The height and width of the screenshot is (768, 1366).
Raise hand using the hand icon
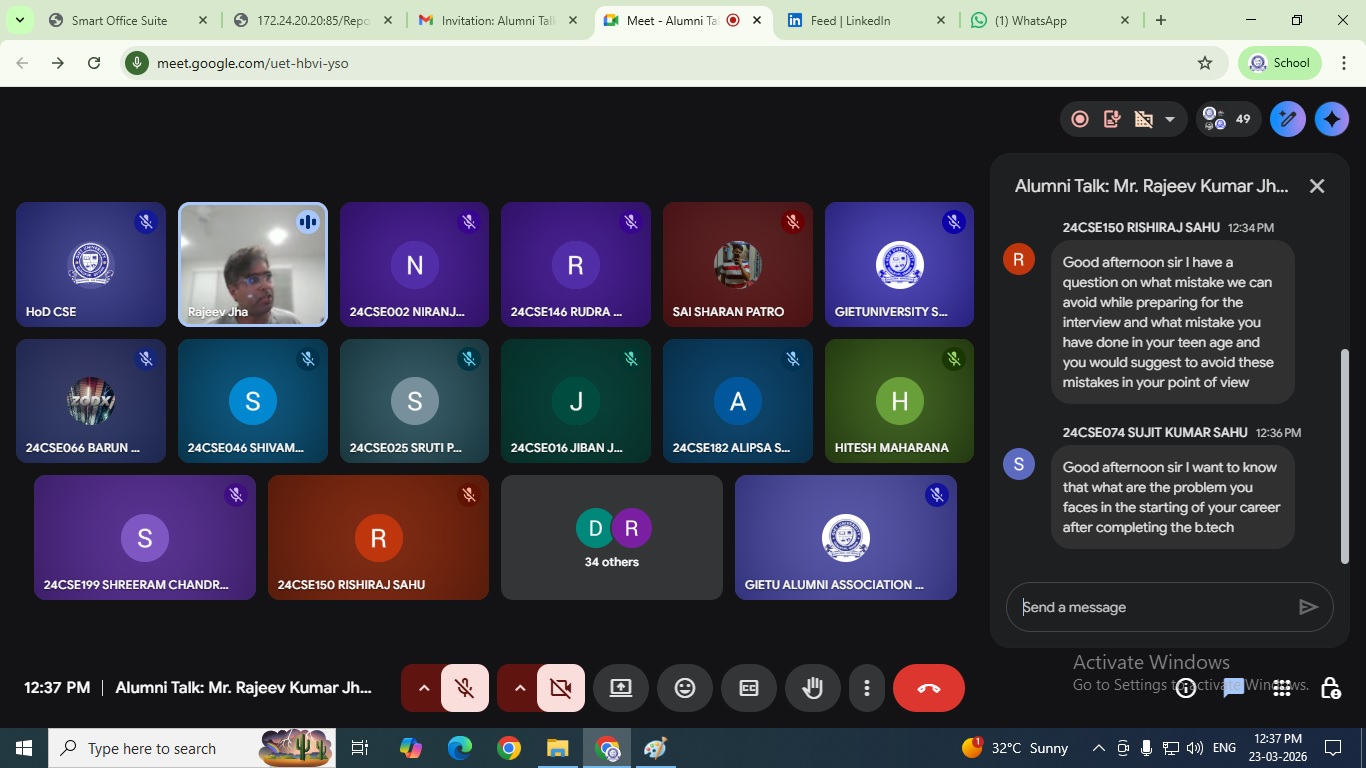pos(812,688)
